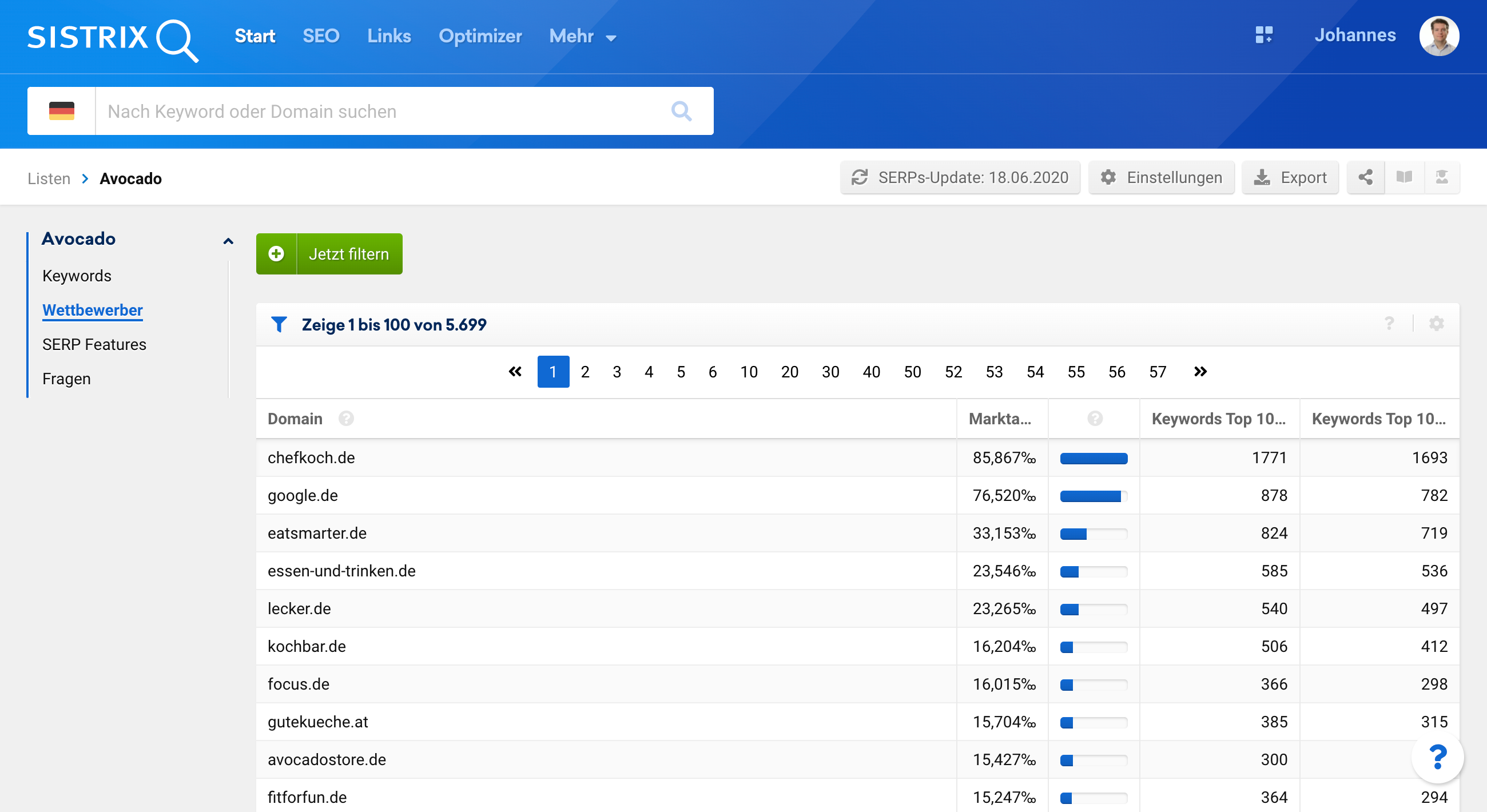Screen dimensions: 1487x812
Task: Open Einstellungen settings button
Action: click(x=1162, y=177)
